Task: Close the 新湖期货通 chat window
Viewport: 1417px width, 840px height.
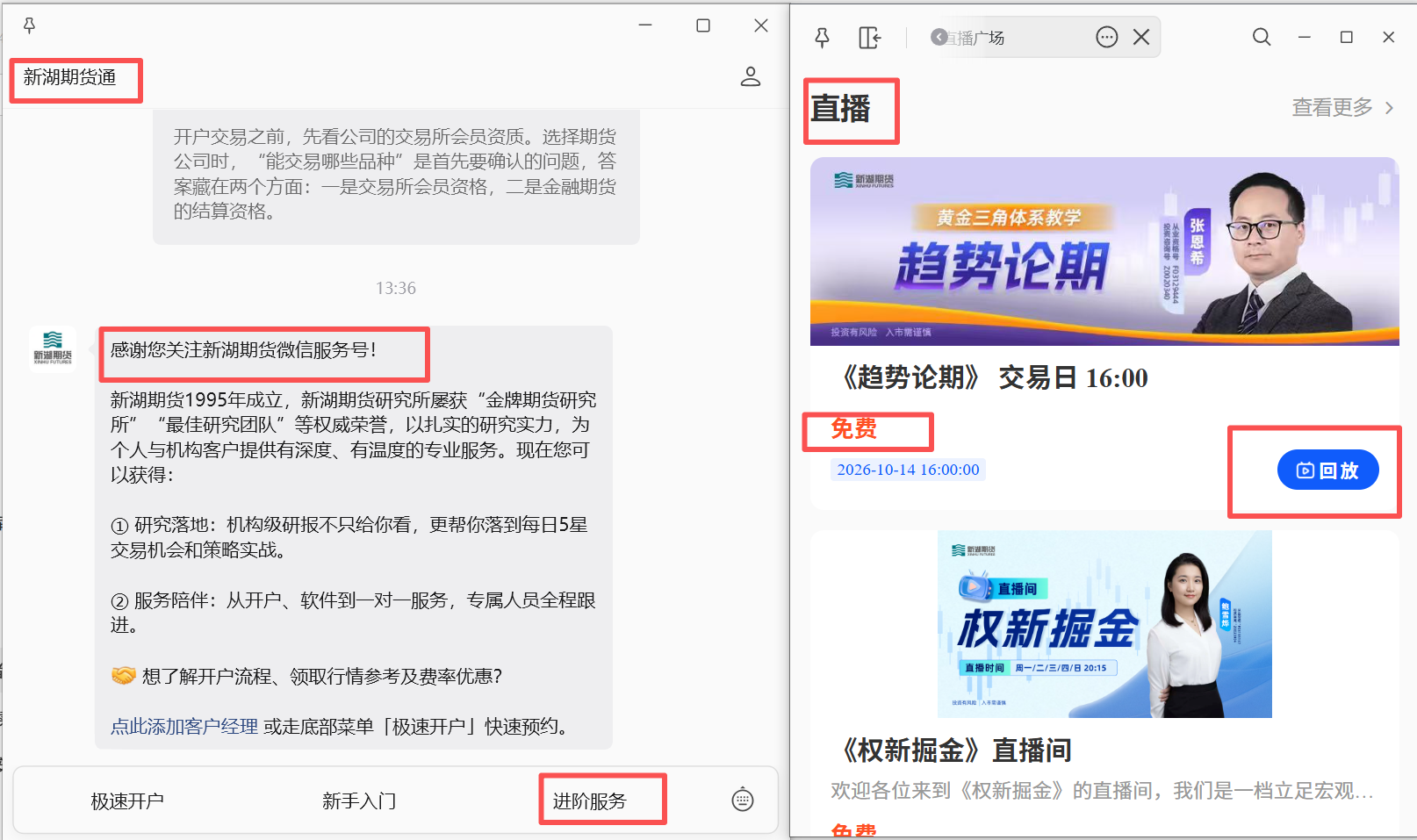Action: tap(761, 25)
